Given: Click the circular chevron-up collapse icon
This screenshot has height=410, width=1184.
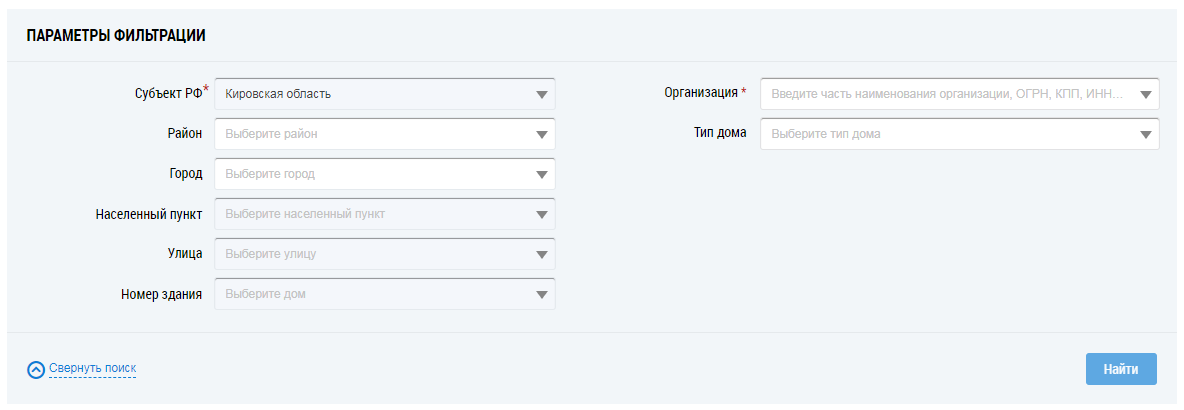Looking at the screenshot, I should tap(36, 370).
